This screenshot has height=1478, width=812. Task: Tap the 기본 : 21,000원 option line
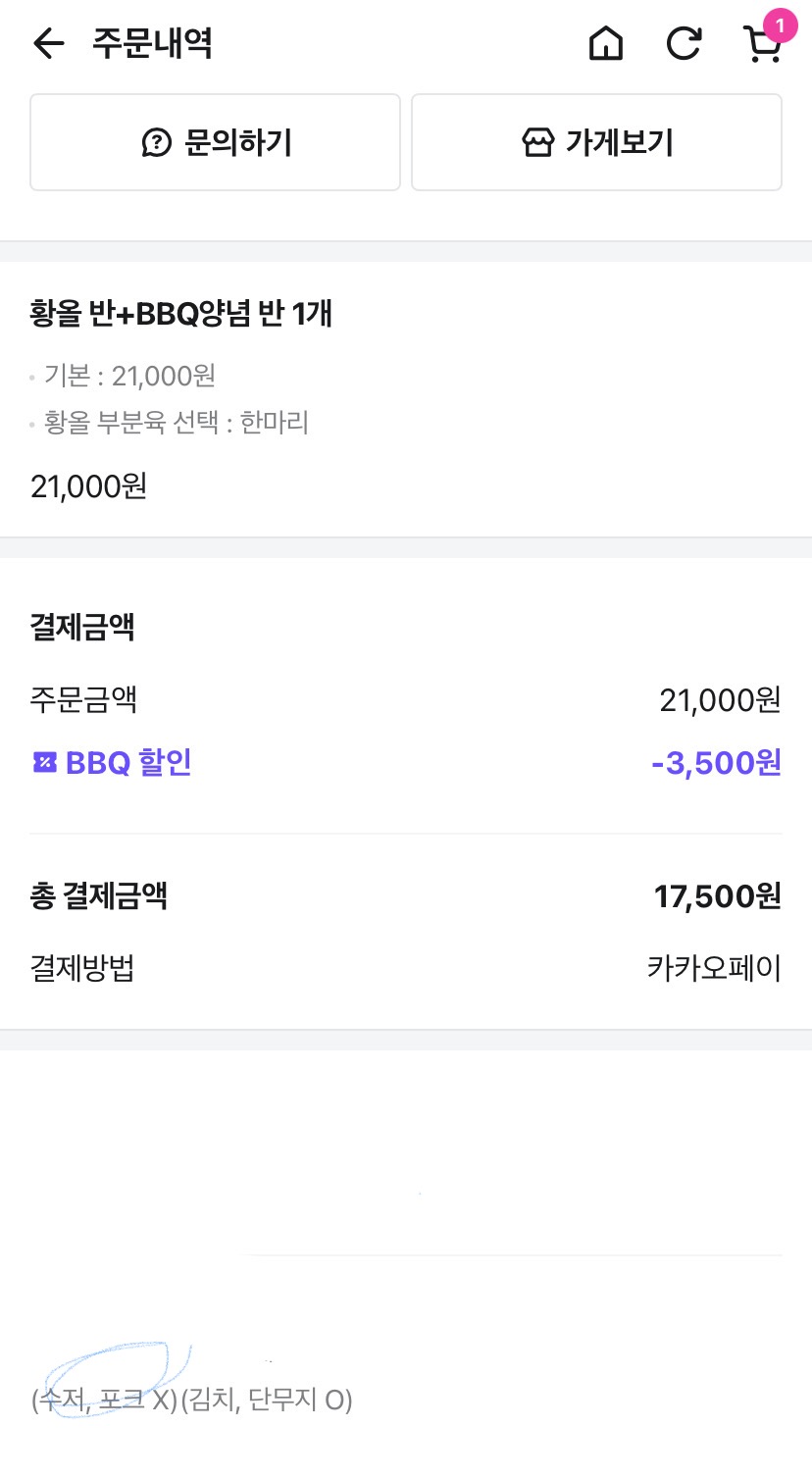(129, 376)
